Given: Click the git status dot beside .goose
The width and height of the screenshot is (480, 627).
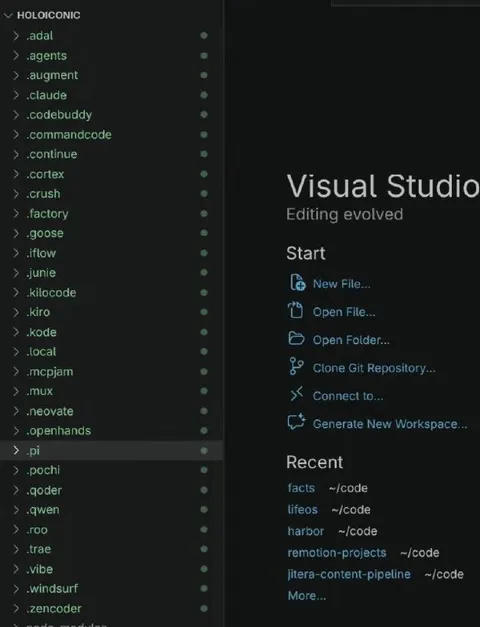Looking at the screenshot, I should pos(204,233).
